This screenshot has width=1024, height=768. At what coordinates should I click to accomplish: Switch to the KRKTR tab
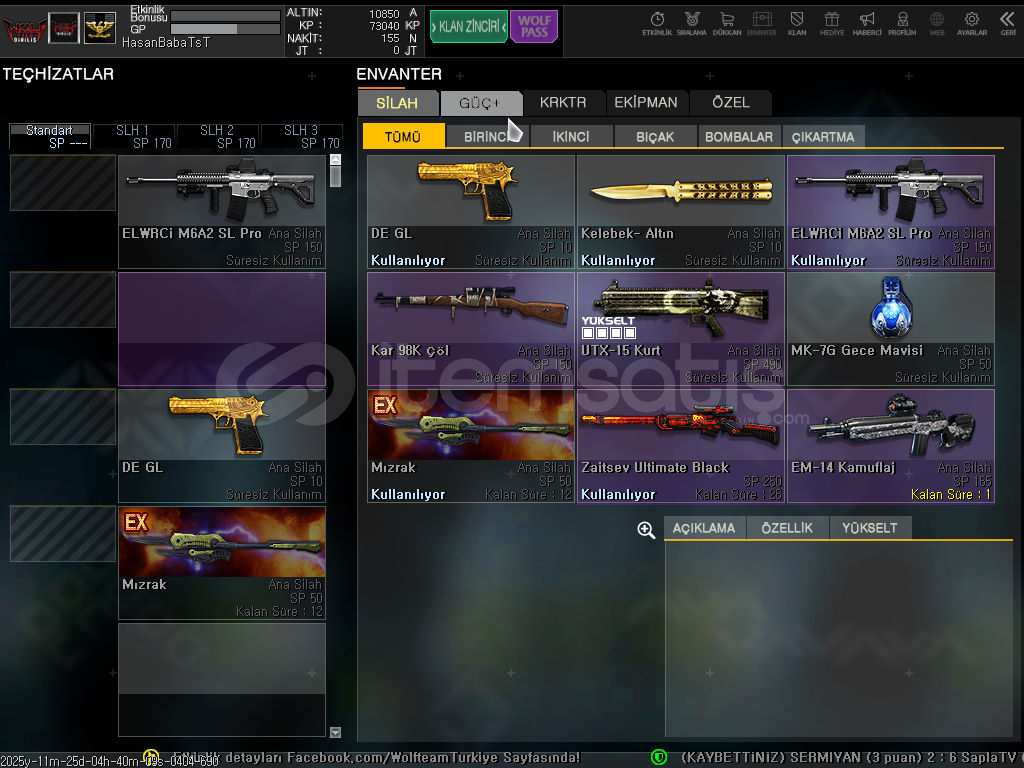coord(563,103)
